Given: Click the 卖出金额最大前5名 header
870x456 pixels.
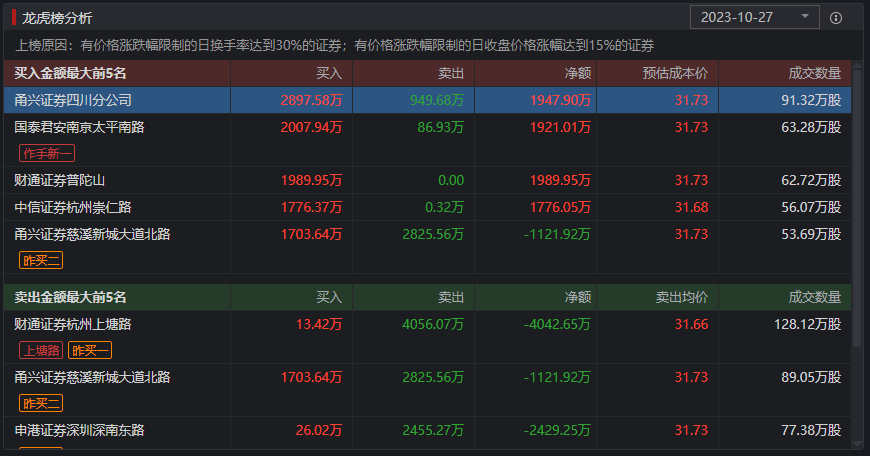Looking at the screenshot, I should 70,297.
